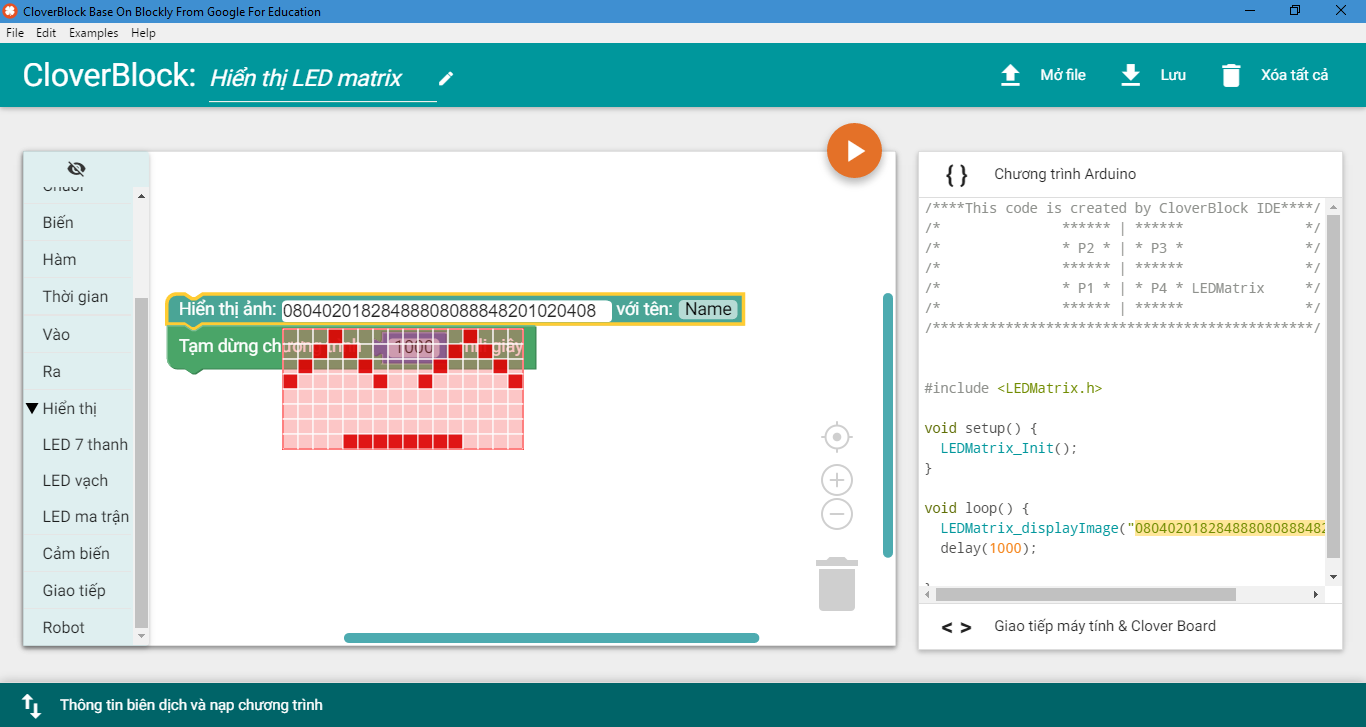Screen dimensions: 1366x727
Task: Zoom out on the block workspace
Action: tap(836, 514)
